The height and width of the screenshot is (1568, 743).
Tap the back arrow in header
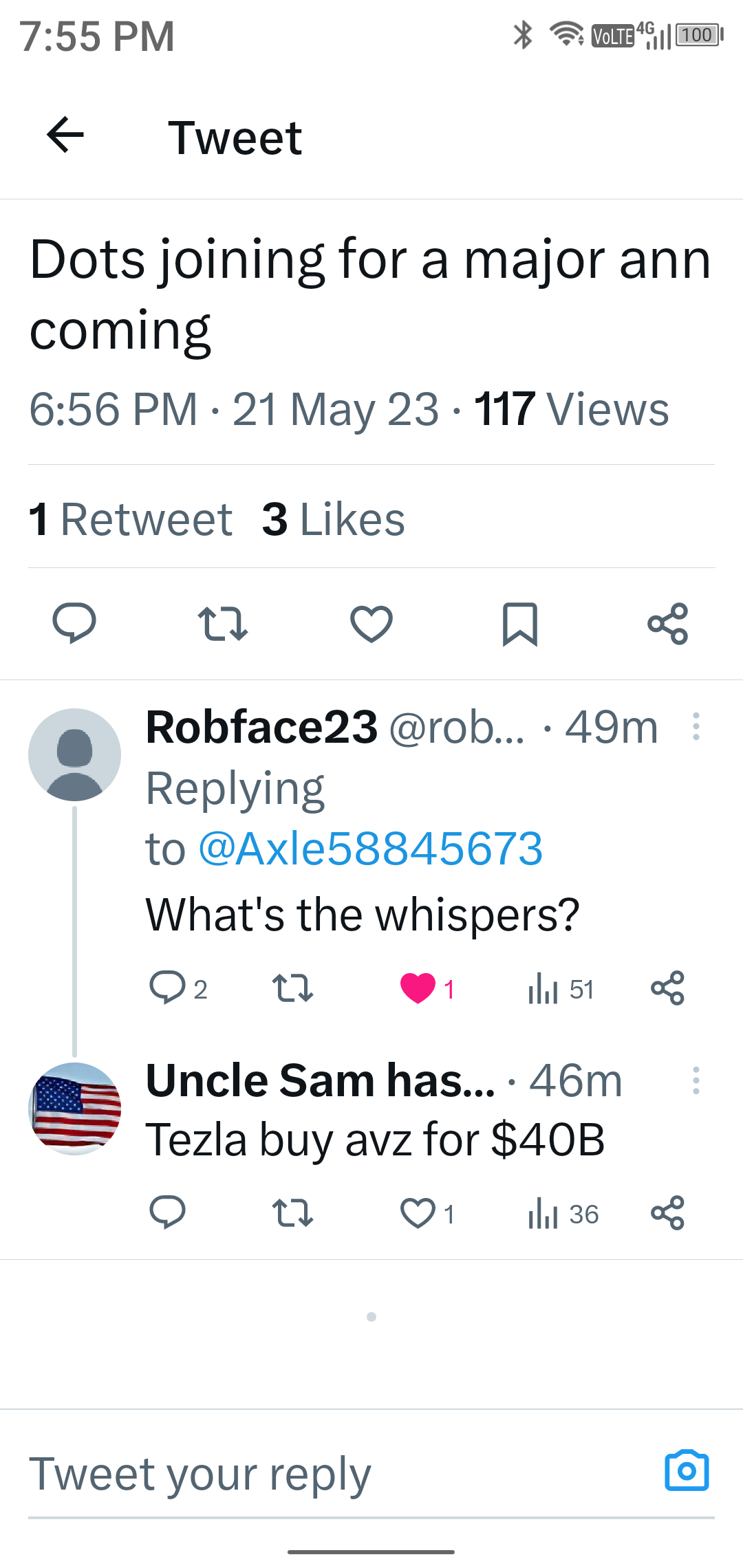[x=65, y=135]
